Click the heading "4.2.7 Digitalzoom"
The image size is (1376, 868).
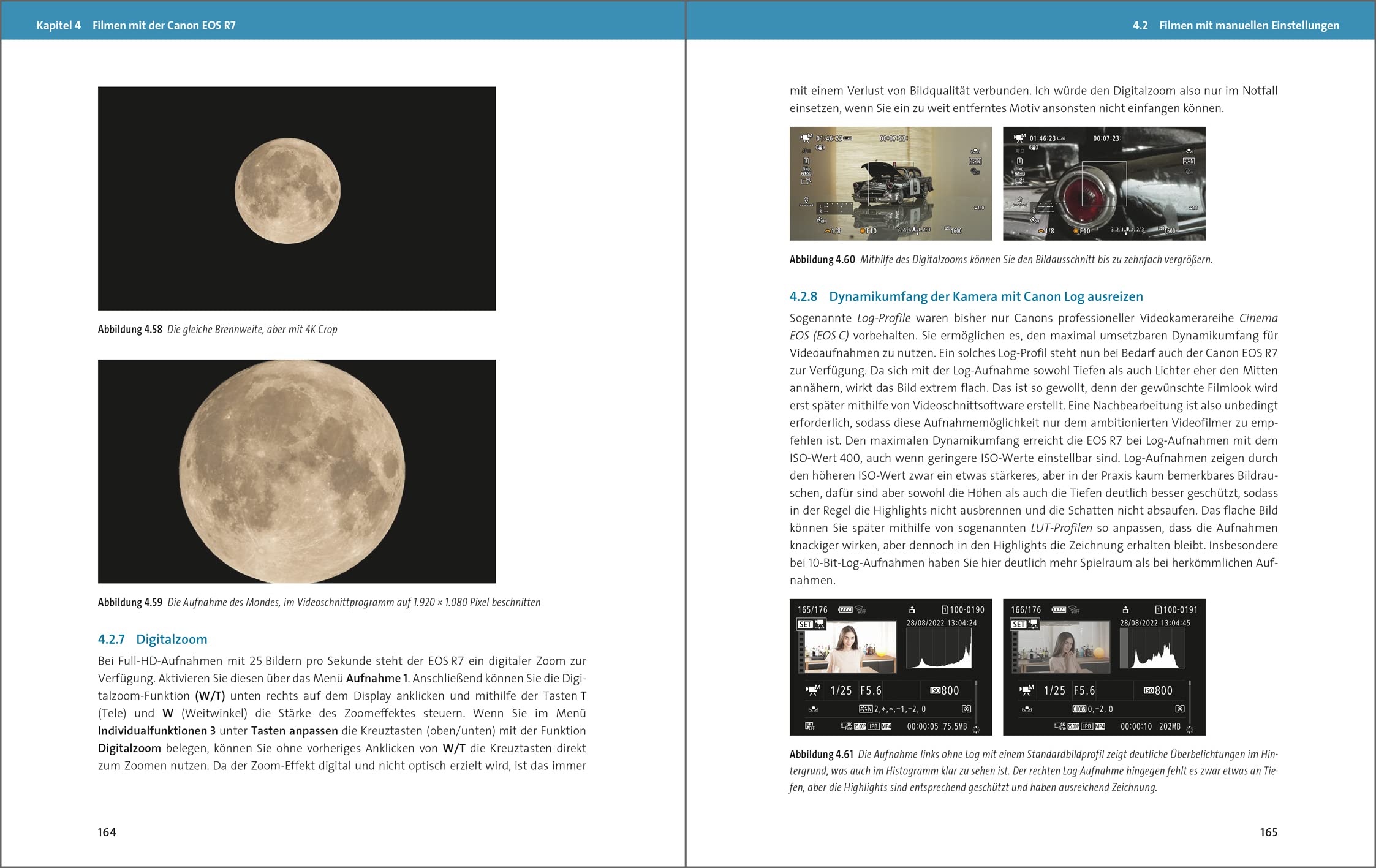pyautogui.click(x=153, y=639)
